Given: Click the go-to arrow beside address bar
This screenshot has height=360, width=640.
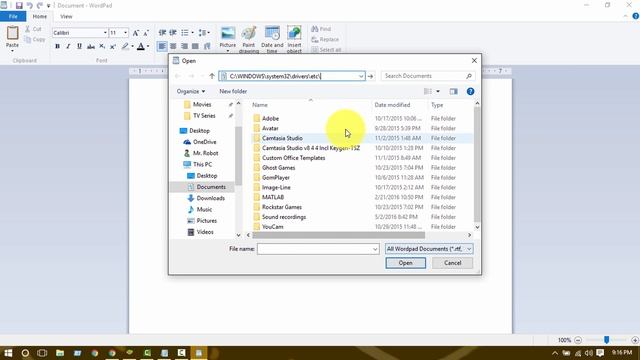Looking at the screenshot, I should tap(370, 76).
